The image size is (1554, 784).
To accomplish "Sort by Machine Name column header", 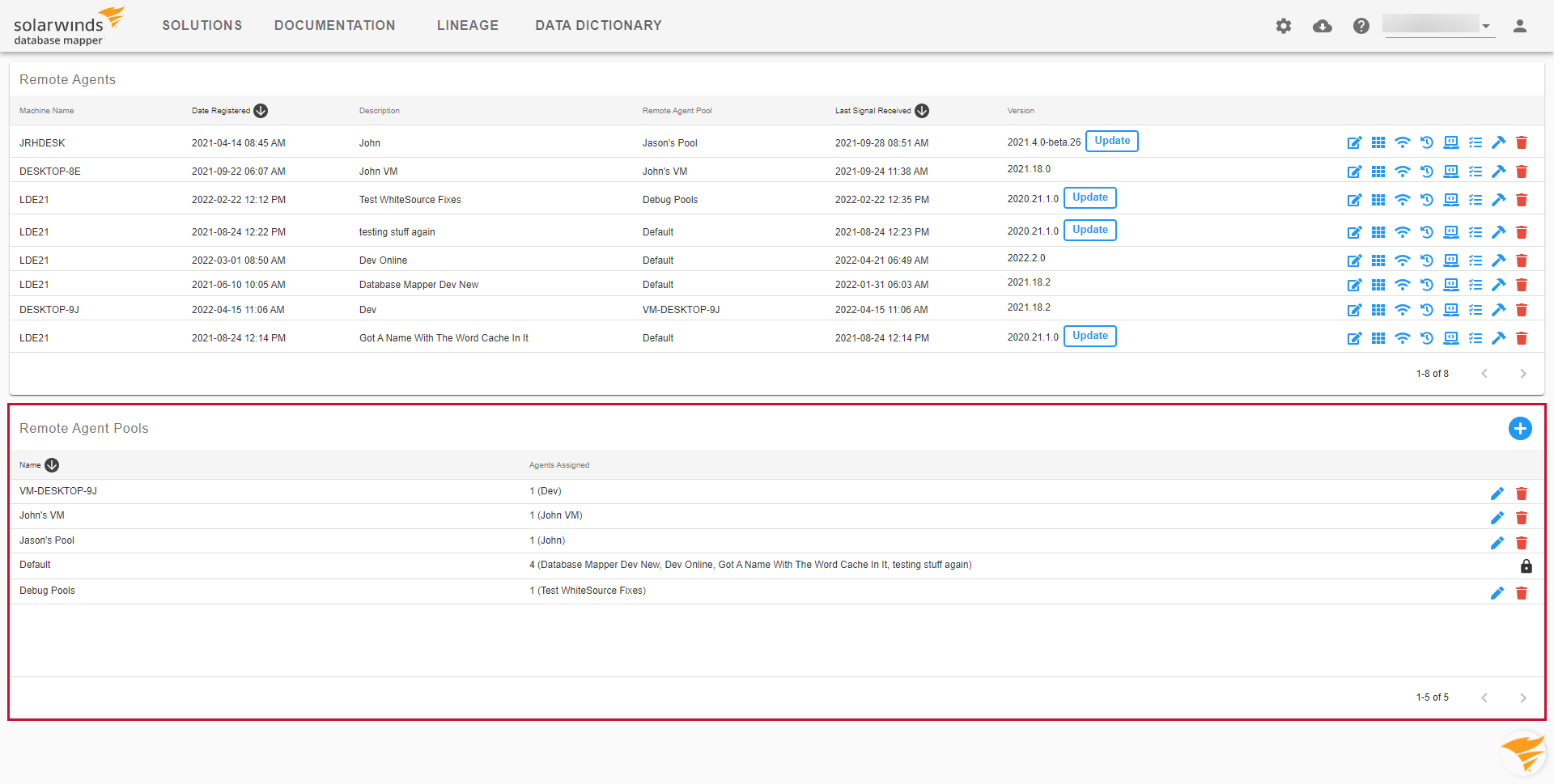I will [x=47, y=111].
